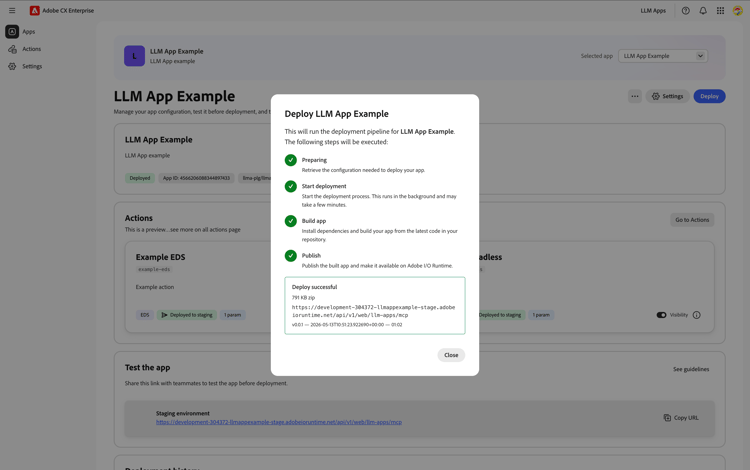Open the app switcher grid
Screen dimensions: 750x470
720,11
